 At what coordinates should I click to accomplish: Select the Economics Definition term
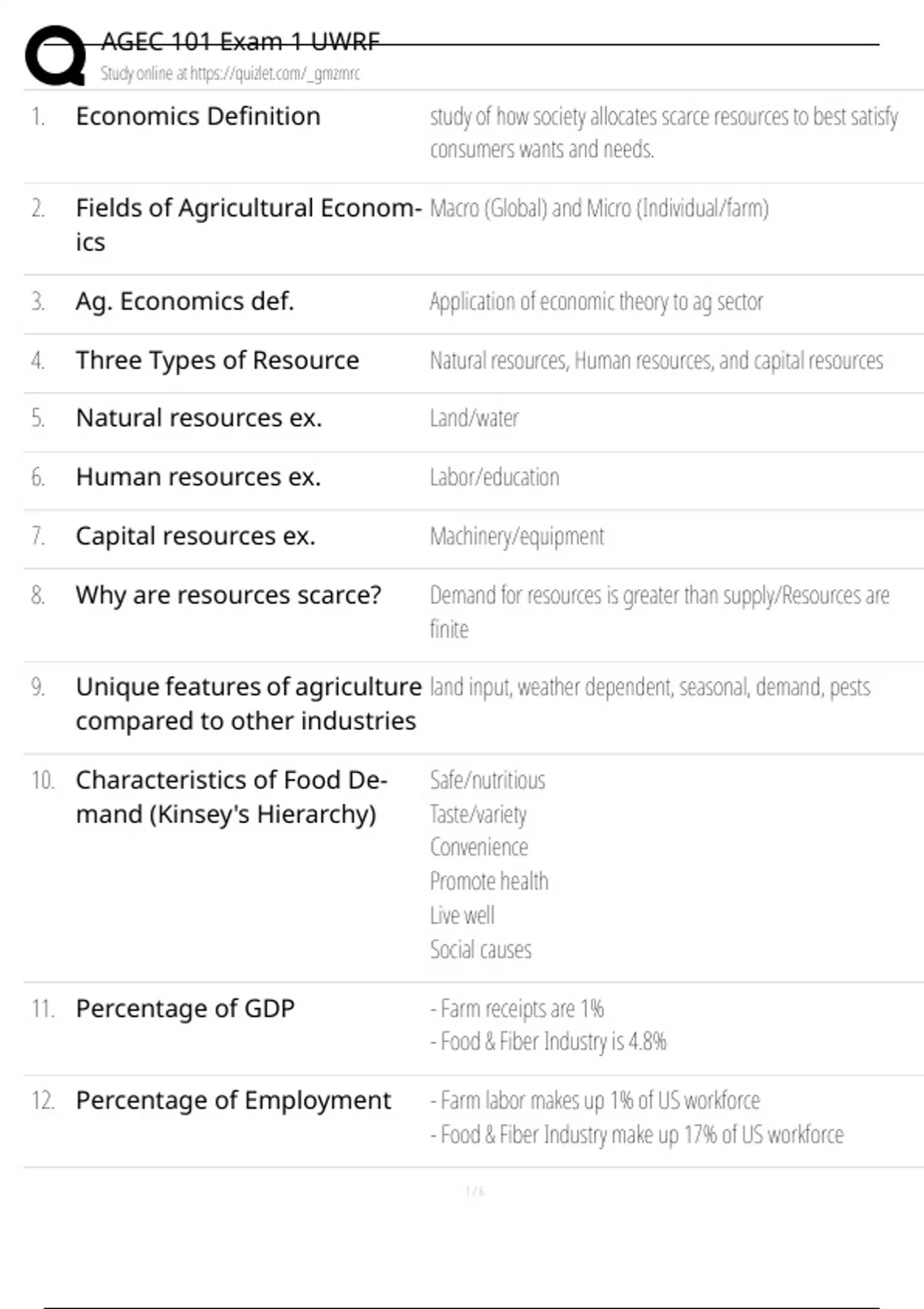coord(198,116)
